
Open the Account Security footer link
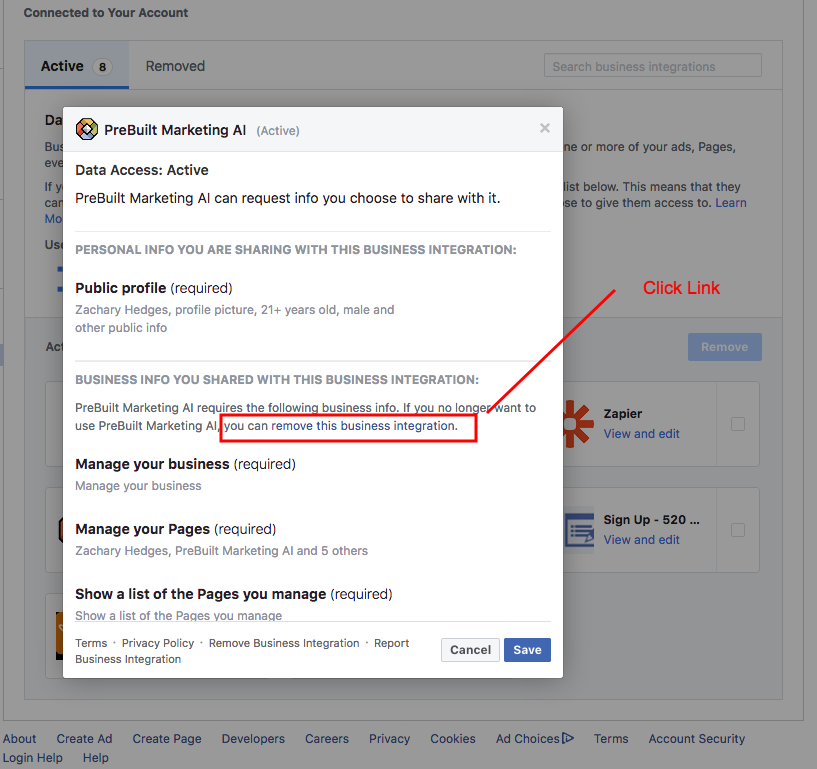point(697,738)
